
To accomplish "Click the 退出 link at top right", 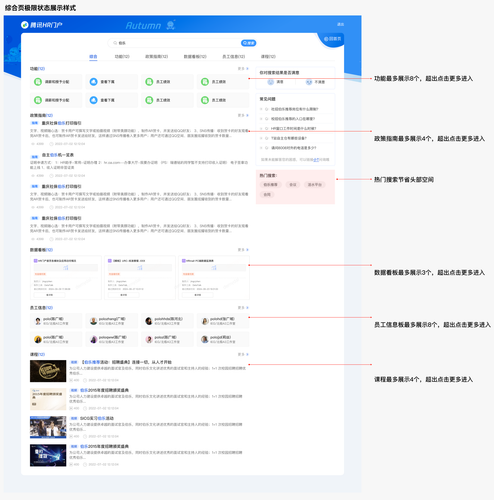I will [340, 24].
